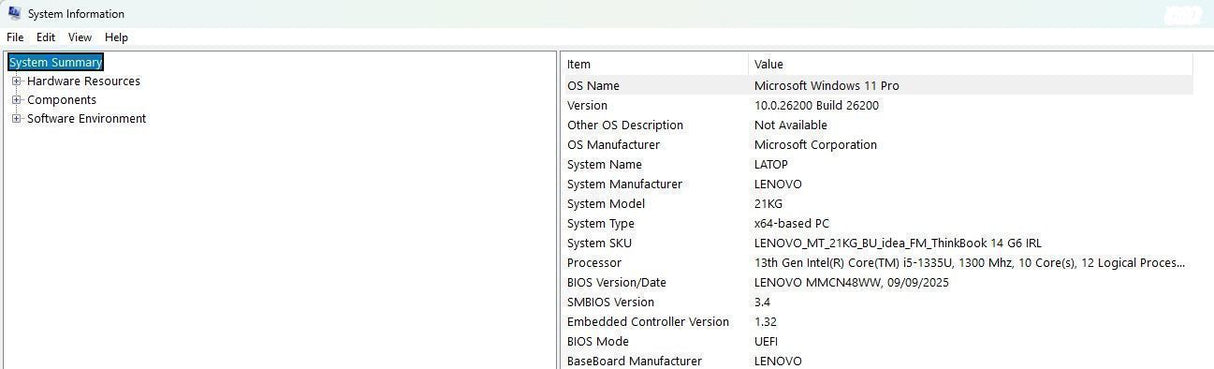
Task: Click the LENOVO_MT_21KG ThinkBook SKU value
Action: [x=898, y=243]
